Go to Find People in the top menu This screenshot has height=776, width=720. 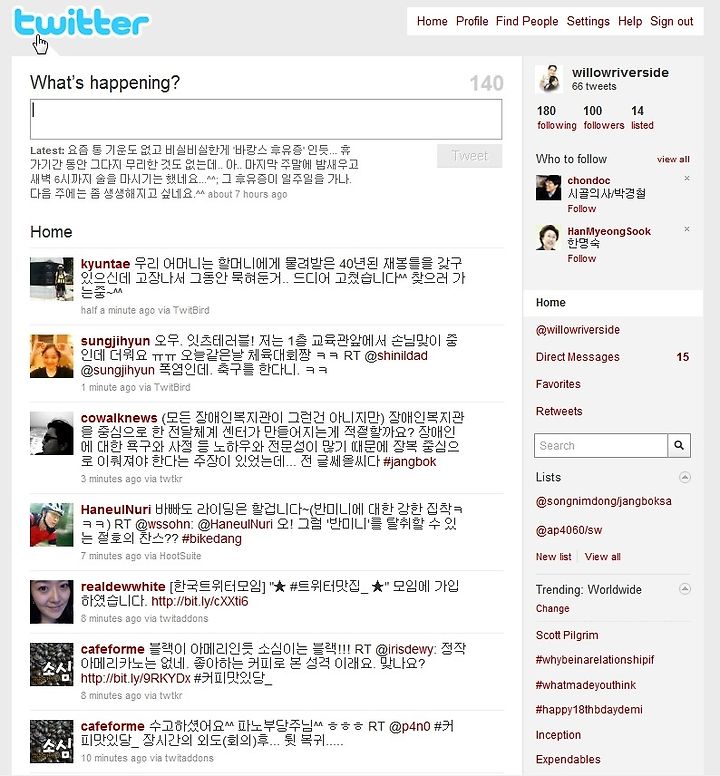[x=527, y=21]
